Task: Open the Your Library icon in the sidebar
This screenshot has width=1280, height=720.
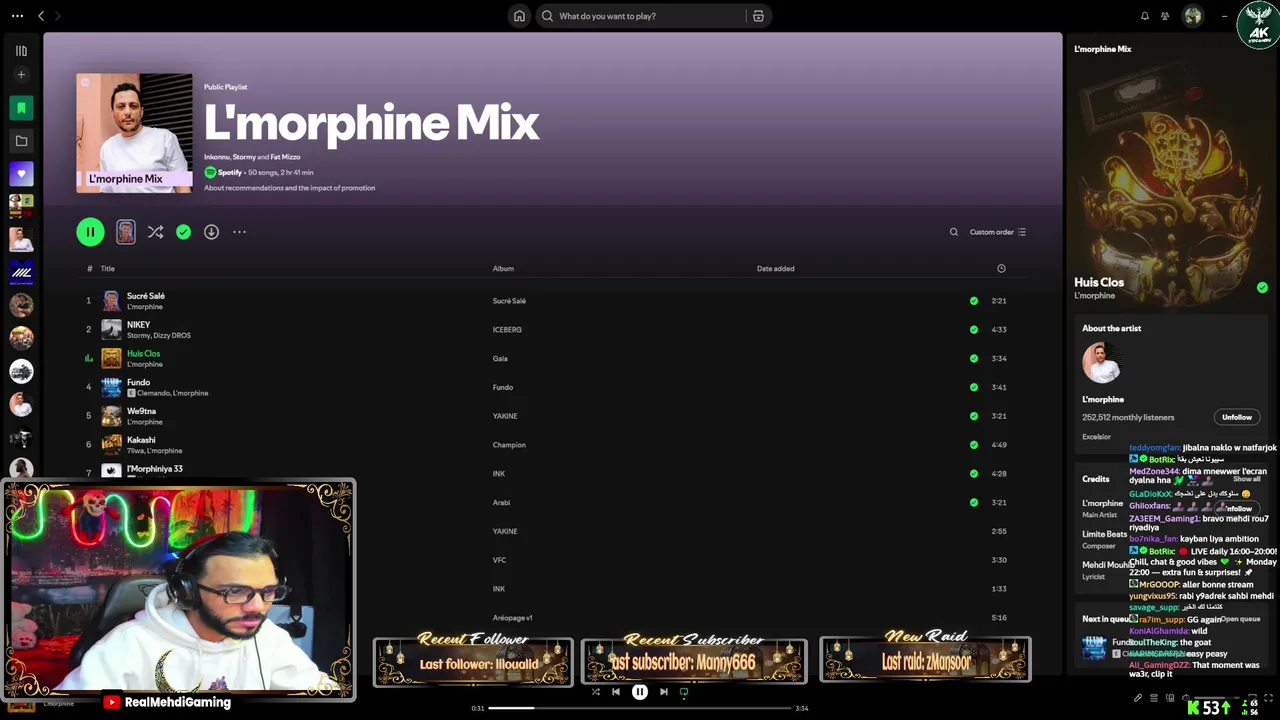Action: tap(21, 51)
